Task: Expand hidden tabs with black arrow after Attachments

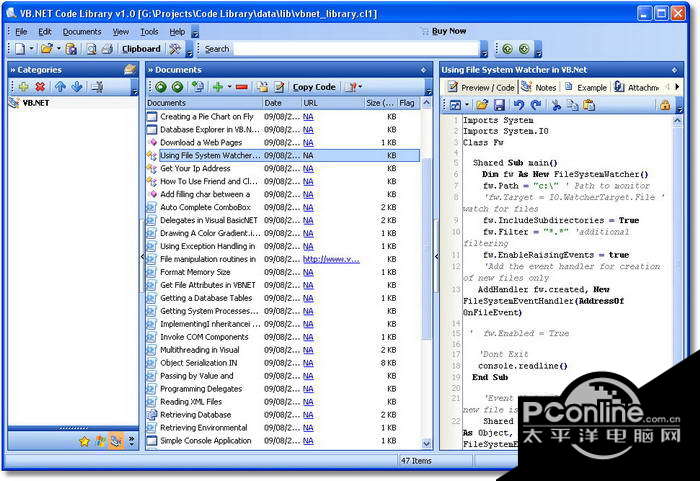Action: point(677,87)
